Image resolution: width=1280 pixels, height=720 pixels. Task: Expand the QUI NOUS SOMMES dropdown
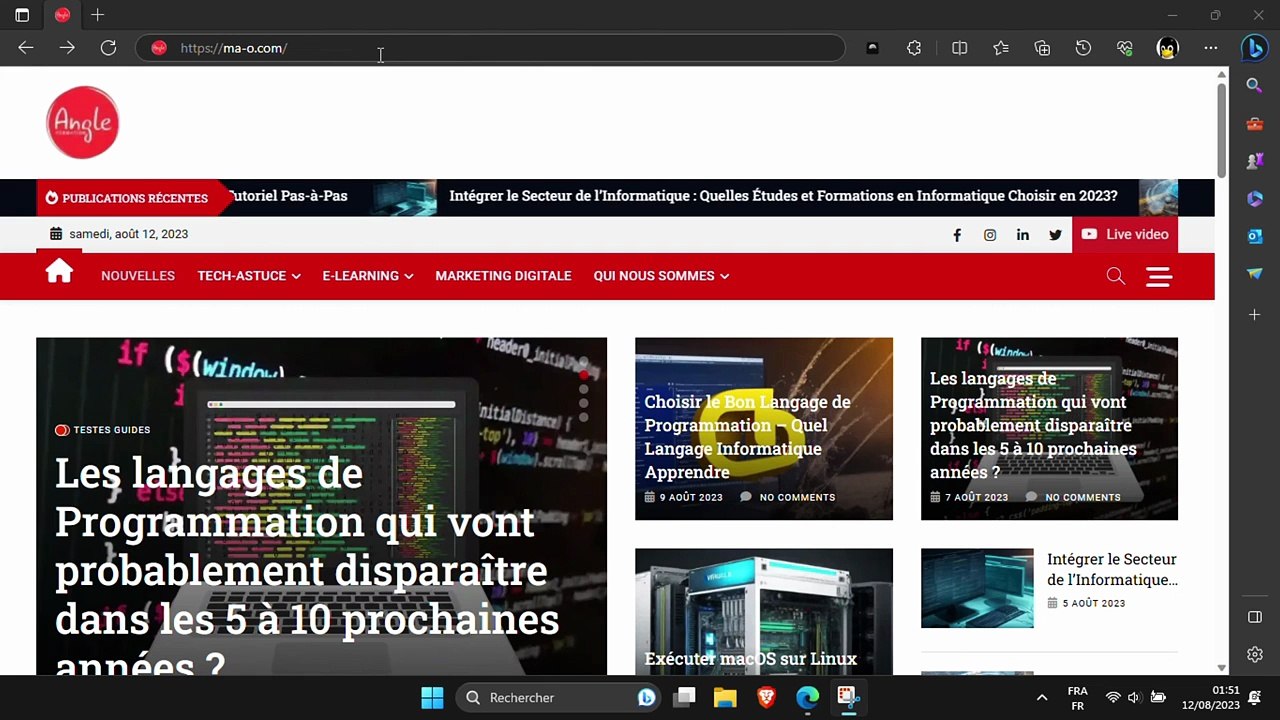(661, 276)
